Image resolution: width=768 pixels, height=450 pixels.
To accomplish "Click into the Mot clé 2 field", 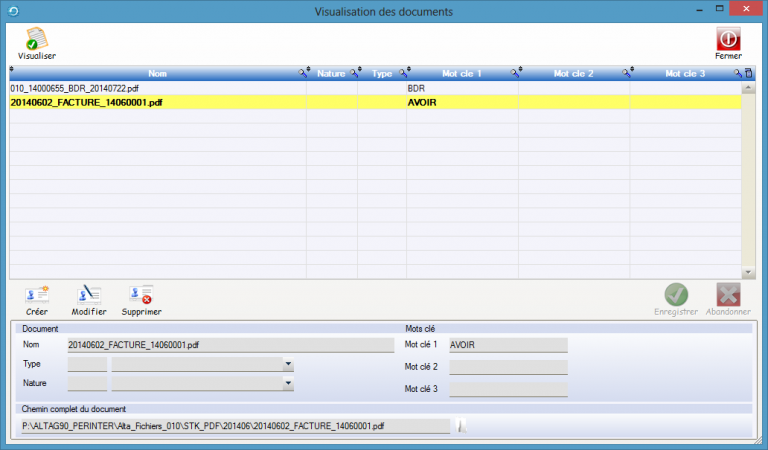I will (x=507, y=367).
